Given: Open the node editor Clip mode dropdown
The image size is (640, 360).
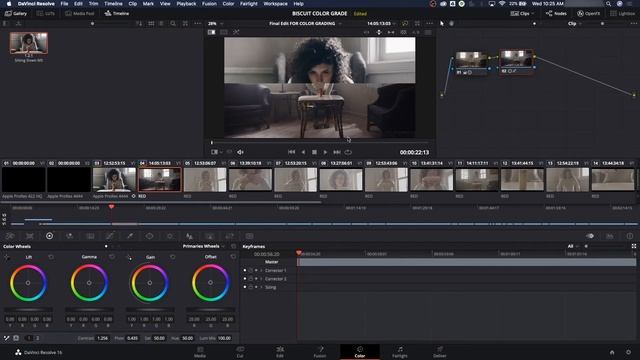Looking at the screenshot, I should click(574, 24).
